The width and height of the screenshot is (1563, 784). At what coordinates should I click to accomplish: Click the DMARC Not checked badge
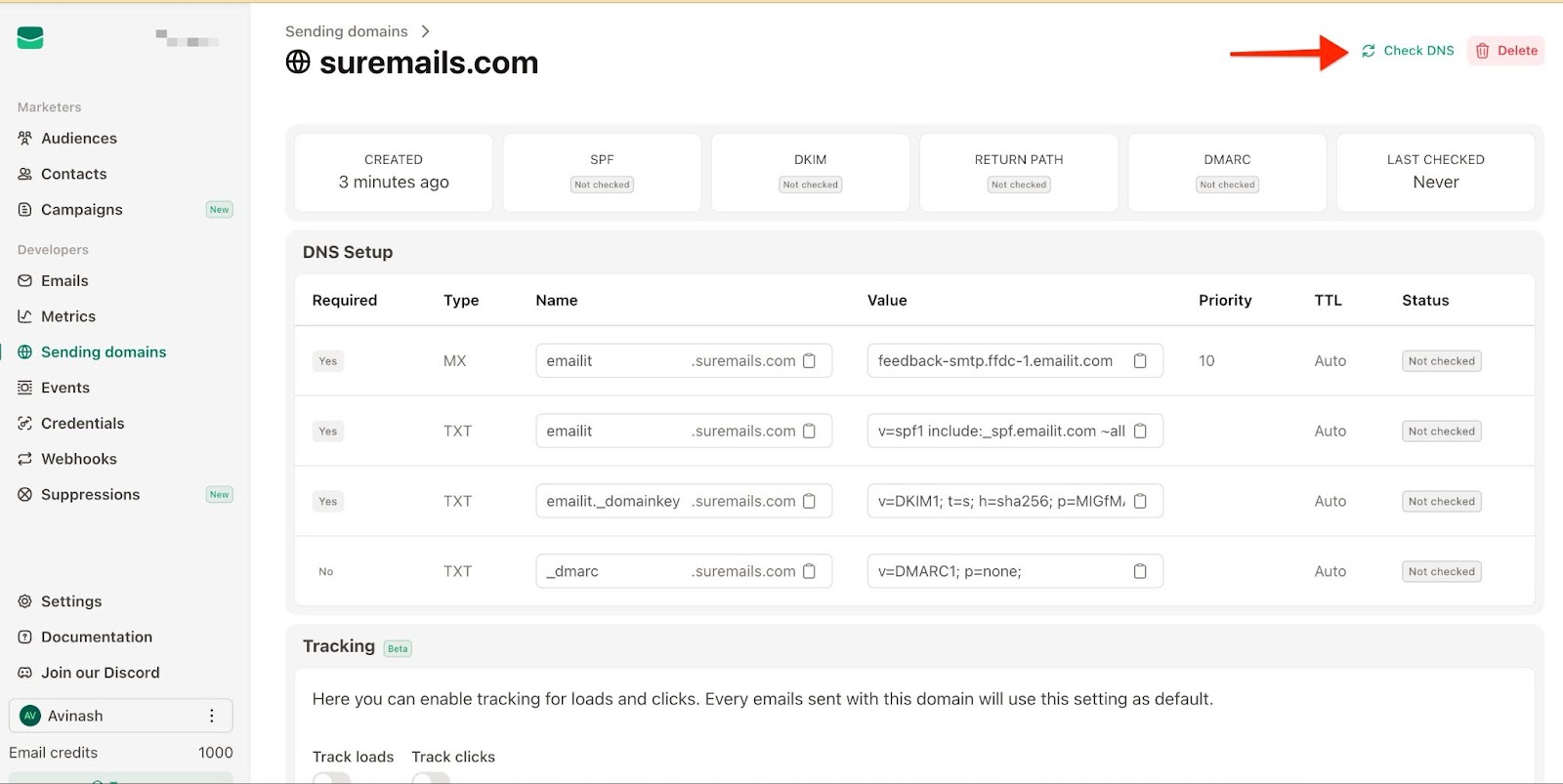(1227, 185)
